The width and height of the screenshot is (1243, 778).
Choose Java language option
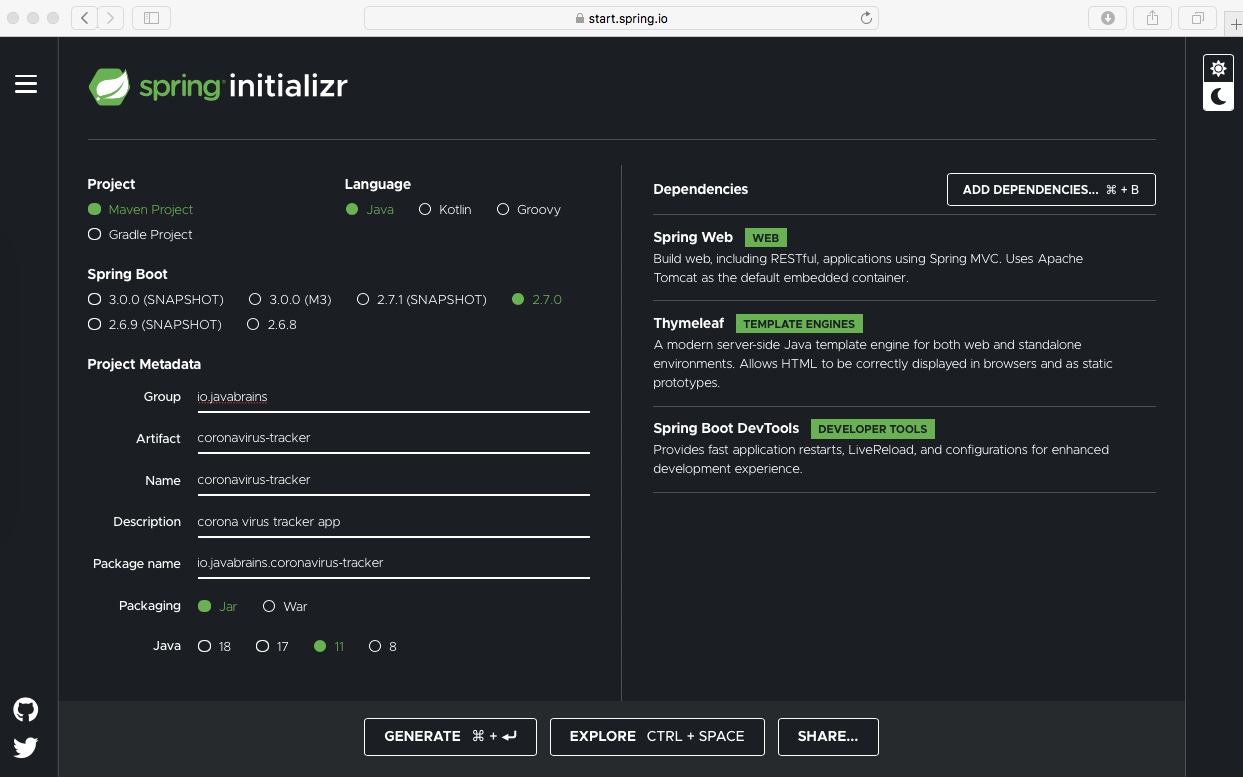370,209
